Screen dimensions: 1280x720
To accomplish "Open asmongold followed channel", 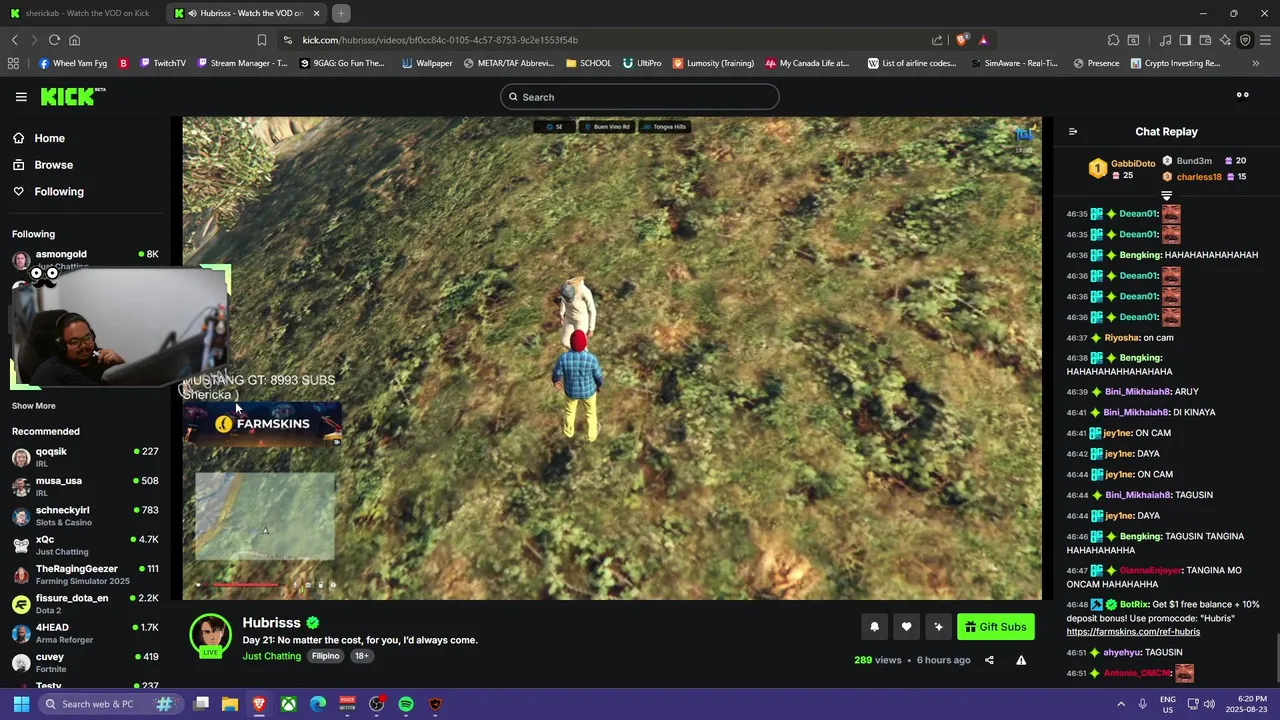I will click(85, 258).
